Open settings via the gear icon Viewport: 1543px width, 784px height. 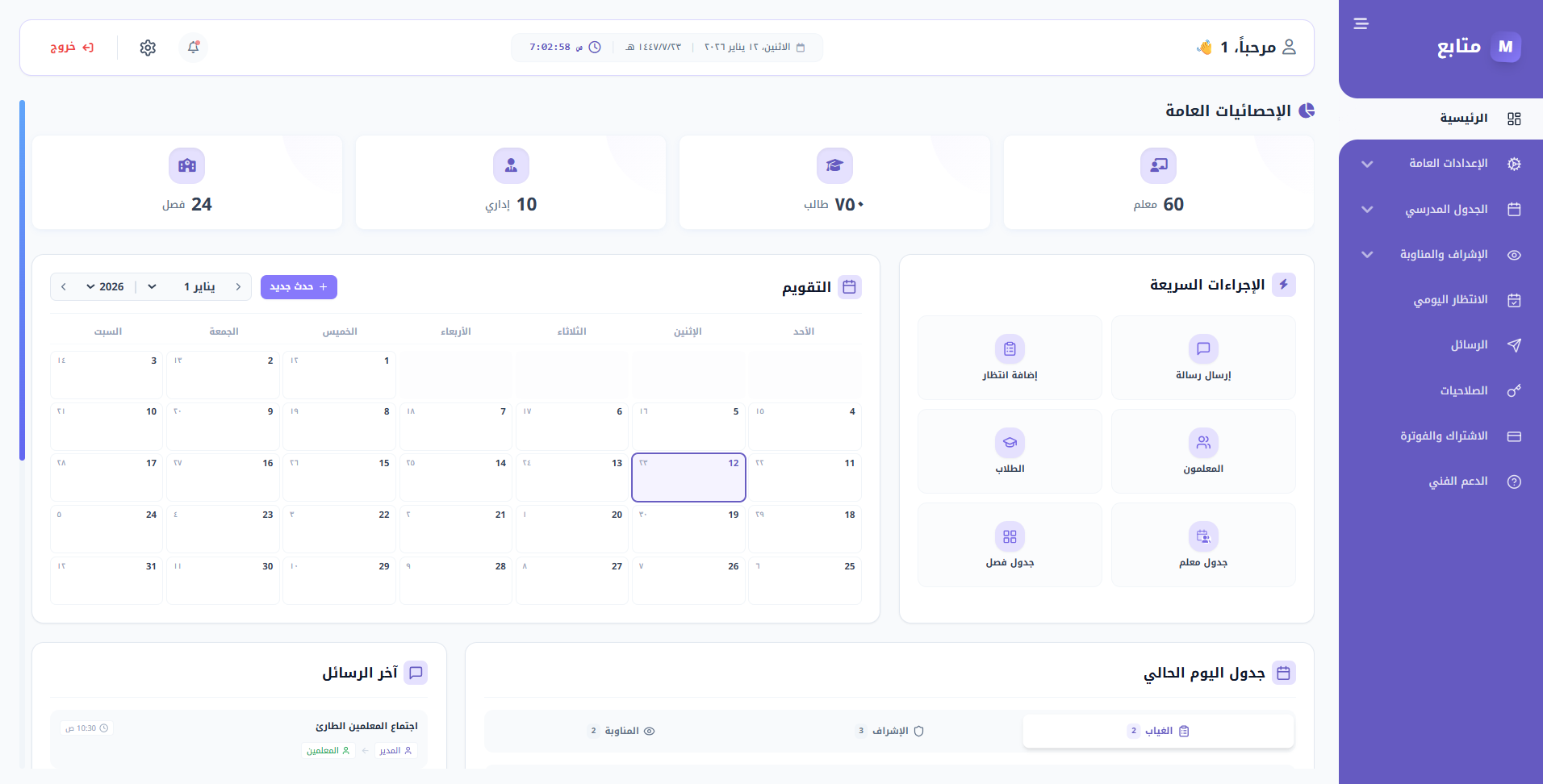click(x=148, y=48)
